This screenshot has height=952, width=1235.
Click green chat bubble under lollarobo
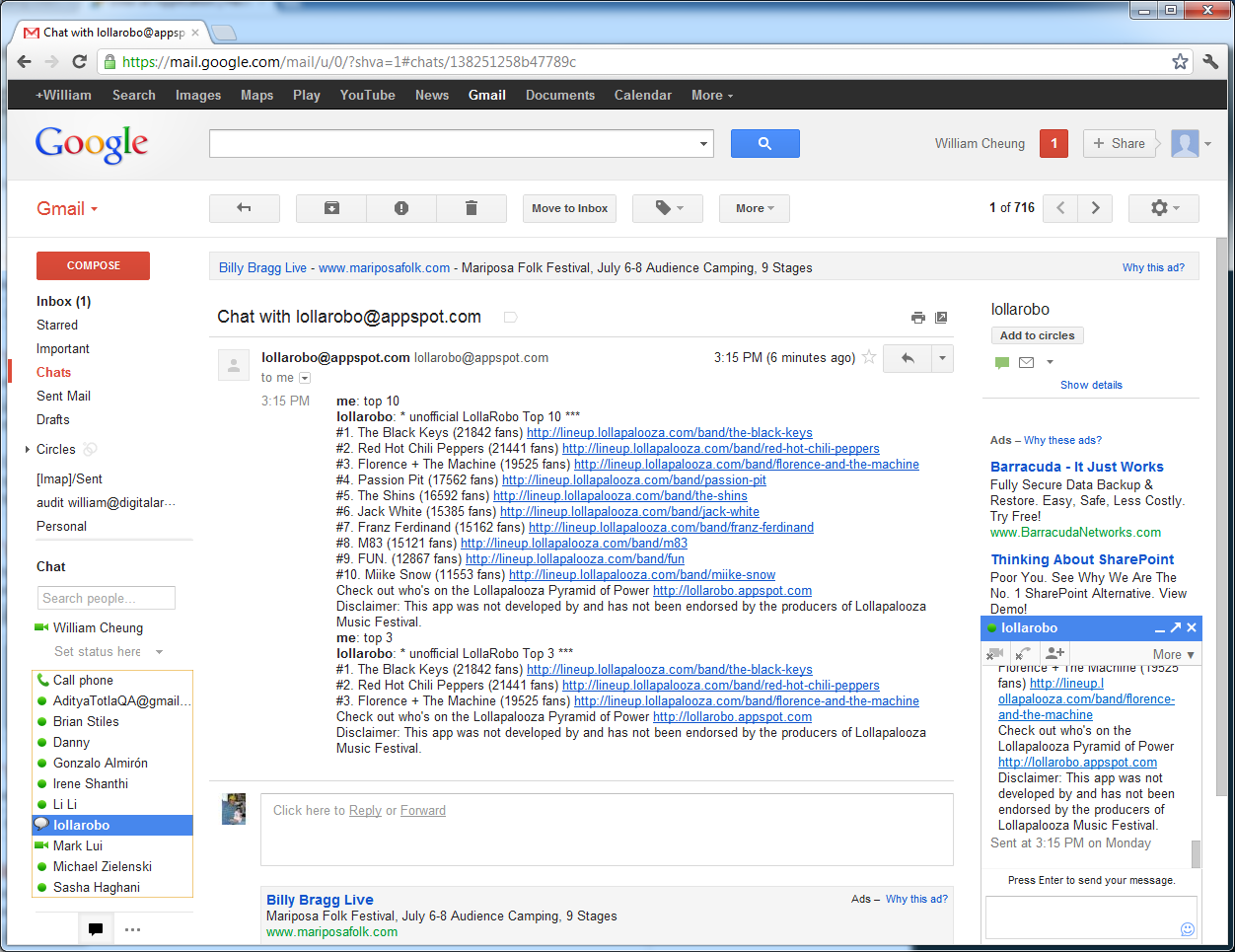(x=1002, y=363)
